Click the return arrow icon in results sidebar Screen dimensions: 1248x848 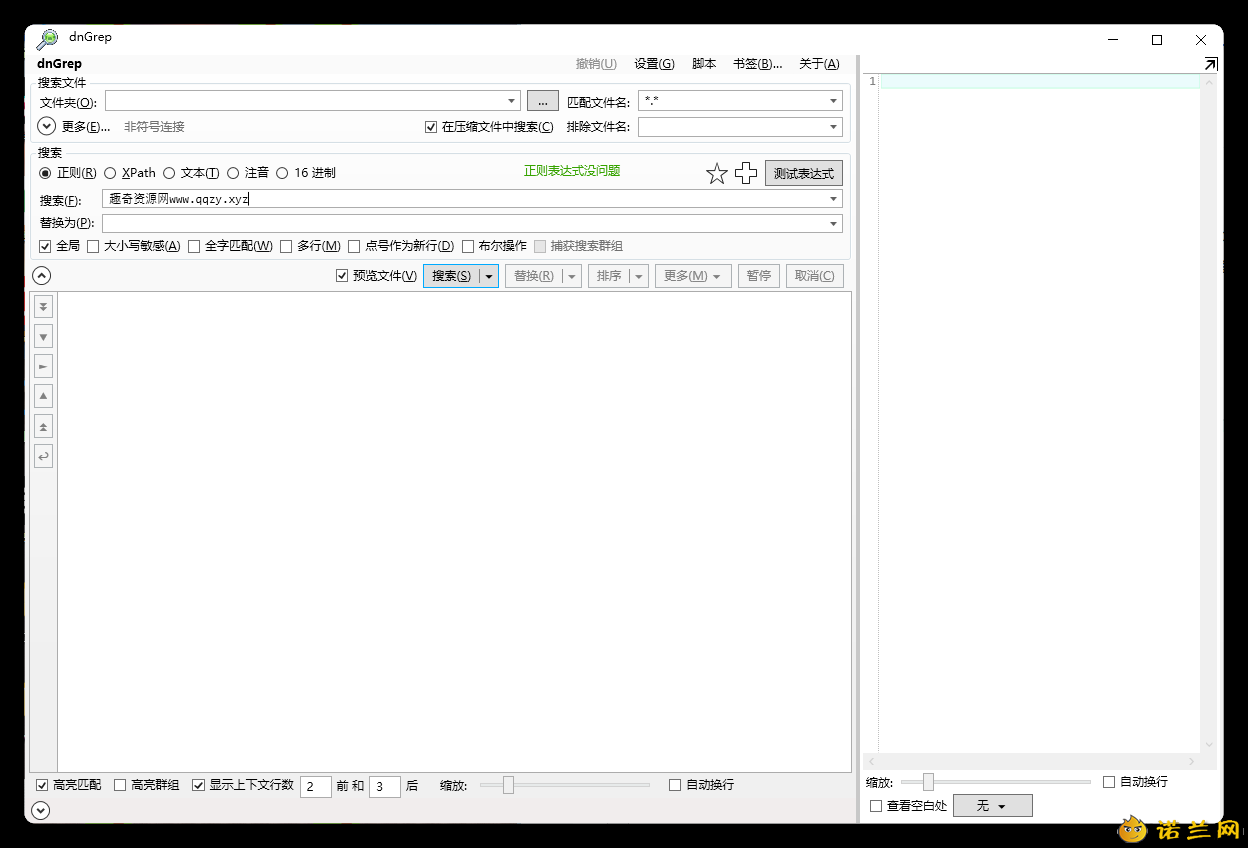[x=43, y=456]
